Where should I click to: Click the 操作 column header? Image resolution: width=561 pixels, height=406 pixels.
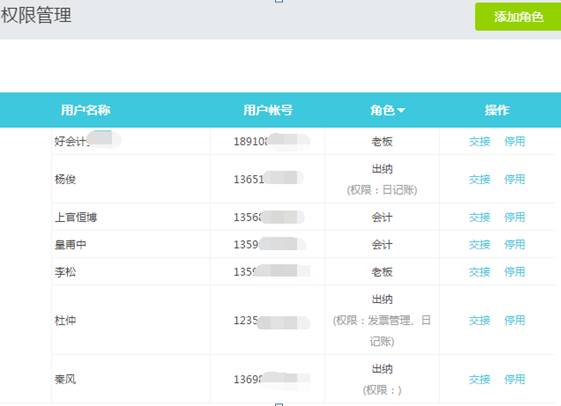[497, 110]
